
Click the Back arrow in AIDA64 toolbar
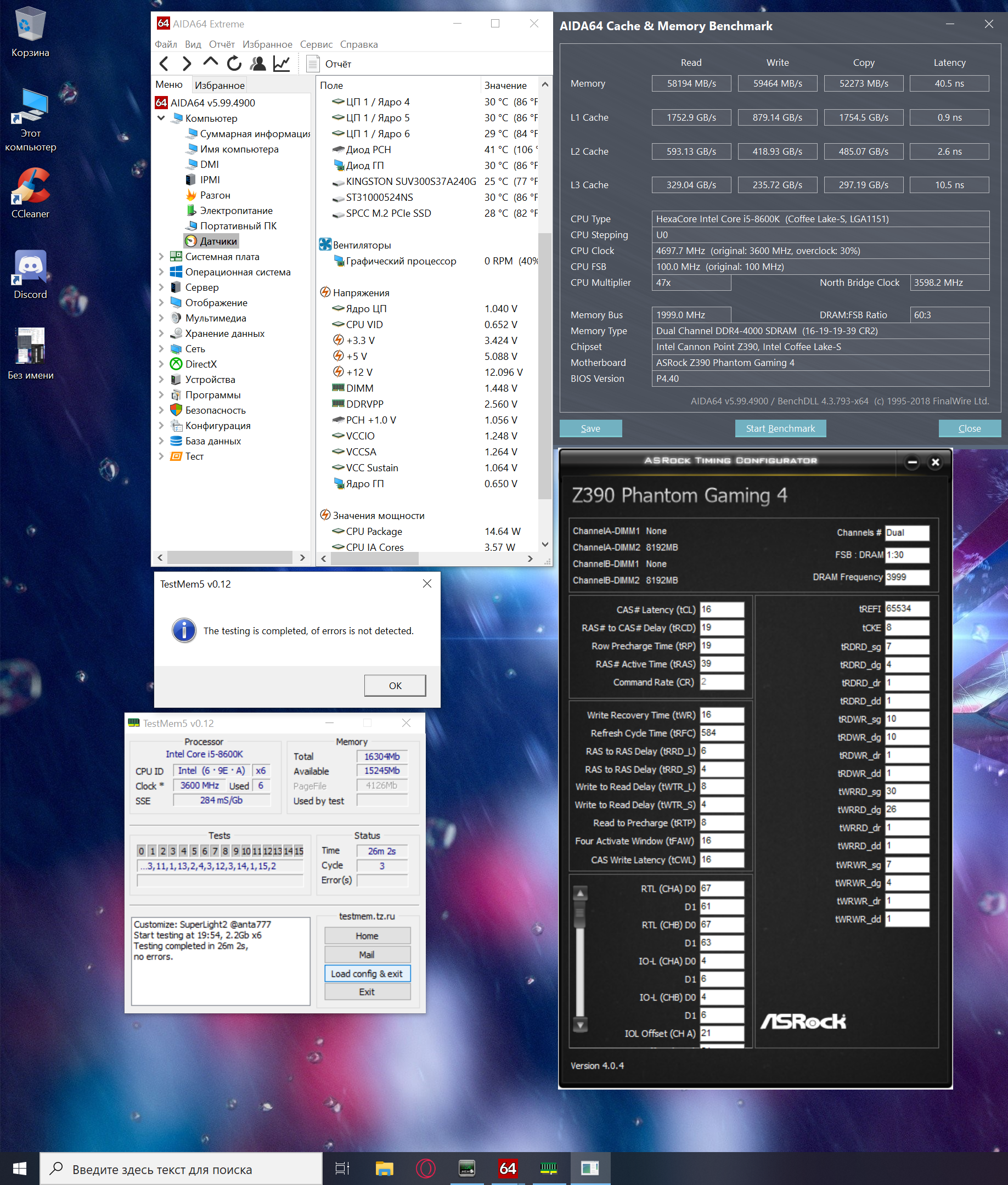point(164,64)
